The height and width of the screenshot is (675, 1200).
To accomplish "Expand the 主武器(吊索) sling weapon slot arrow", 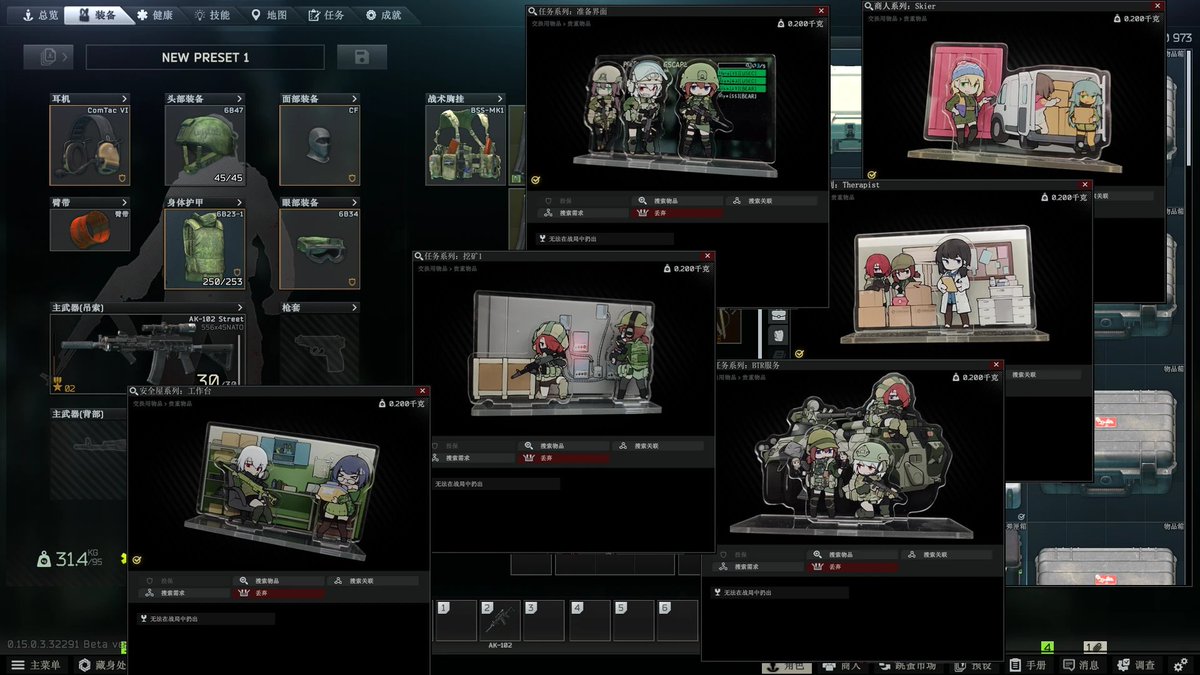I will (240, 307).
